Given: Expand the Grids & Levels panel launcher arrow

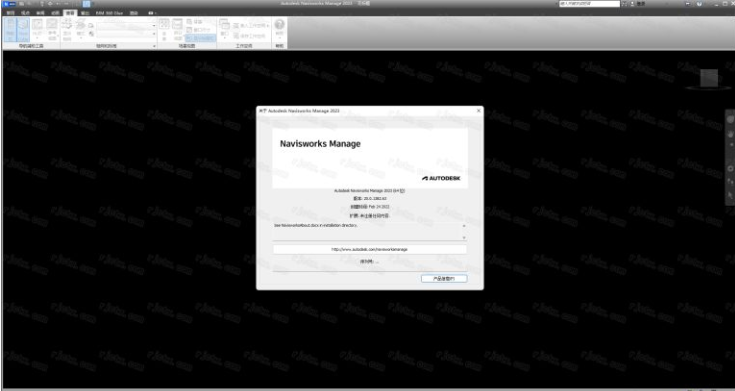Looking at the screenshot, I should click(x=154, y=46).
